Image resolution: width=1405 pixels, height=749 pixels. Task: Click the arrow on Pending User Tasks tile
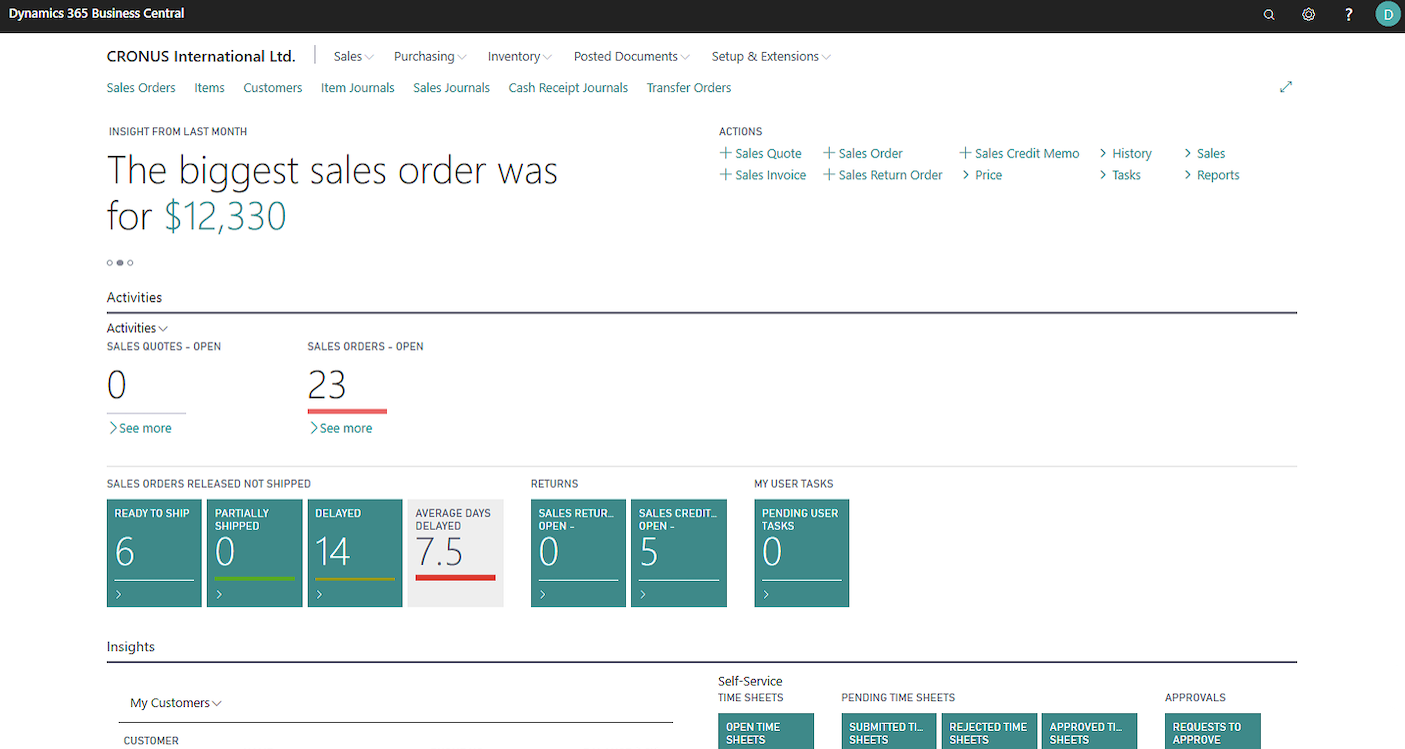pos(766,594)
